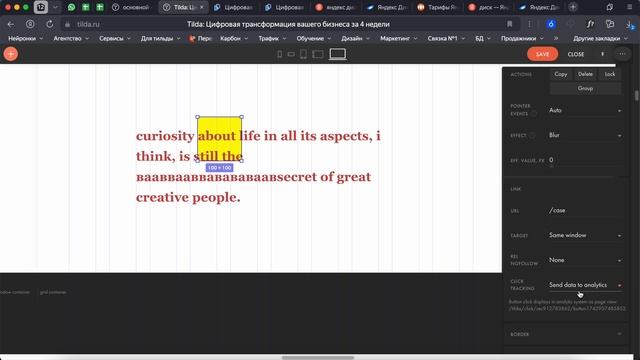The height and width of the screenshot is (360, 640).
Task: Click the lock icon in address bar
Action: coord(68,24)
